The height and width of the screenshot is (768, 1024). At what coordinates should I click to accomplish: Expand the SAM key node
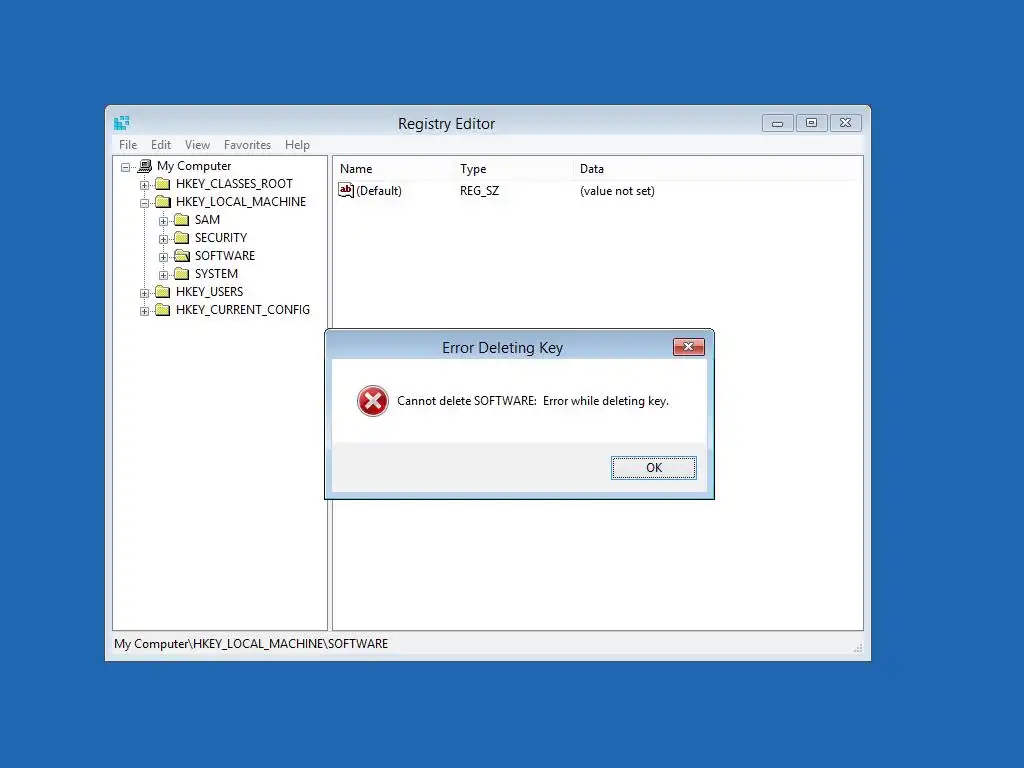tap(163, 221)
